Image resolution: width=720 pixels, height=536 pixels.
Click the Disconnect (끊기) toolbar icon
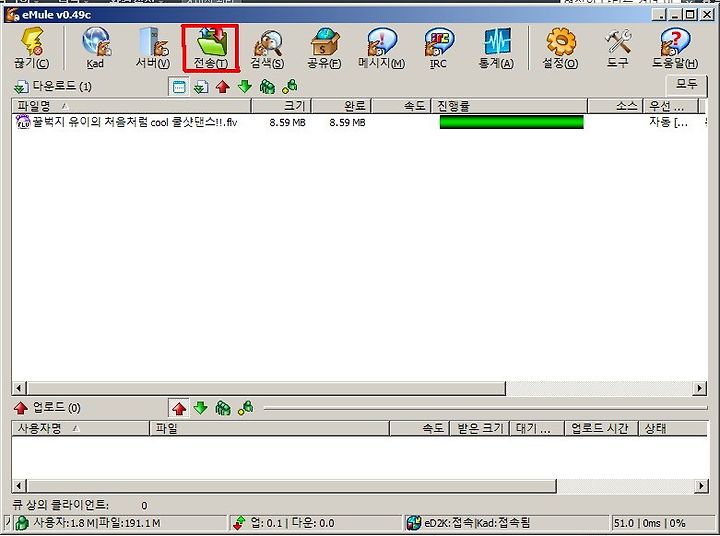click(x=32, y=48)
